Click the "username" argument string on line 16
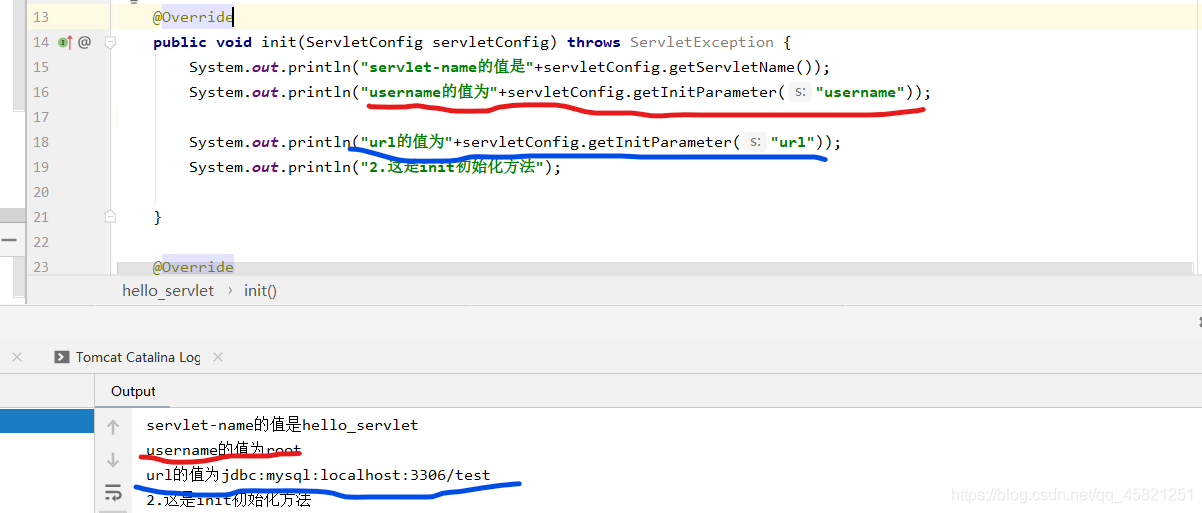The width and height of the screenshot is (1202, 513). (860, 92)
